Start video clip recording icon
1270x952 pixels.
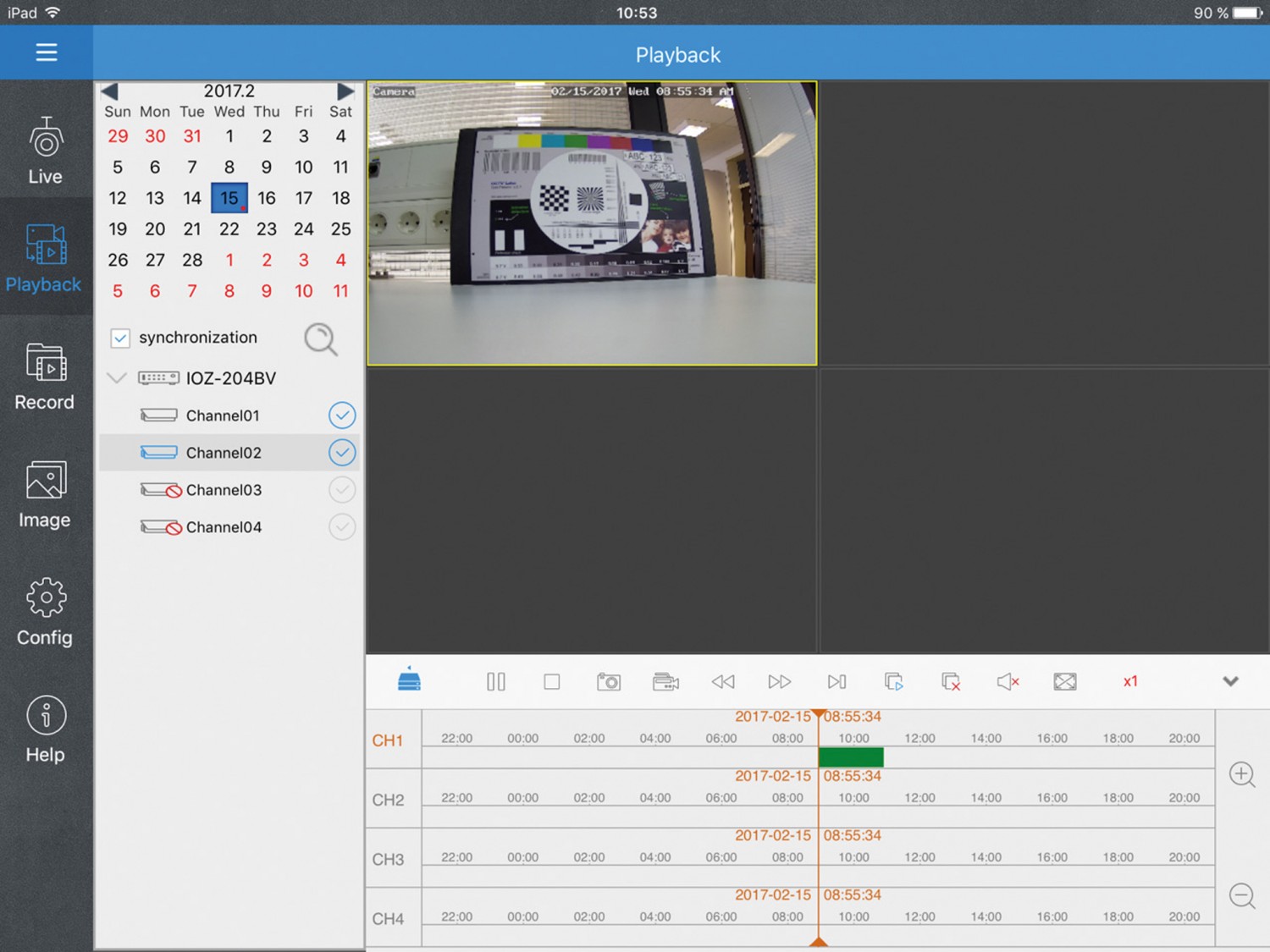[x=665, y=681]
